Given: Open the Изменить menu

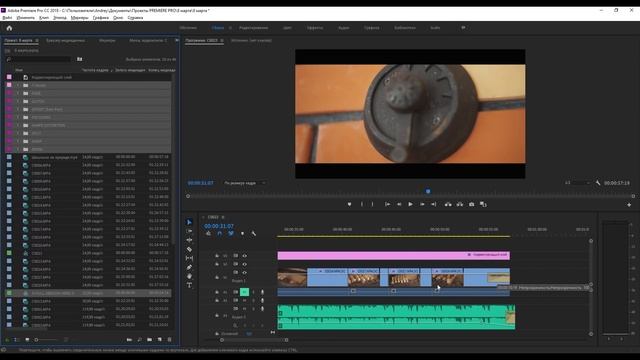Looking at the screenshot, I should 25,18.
